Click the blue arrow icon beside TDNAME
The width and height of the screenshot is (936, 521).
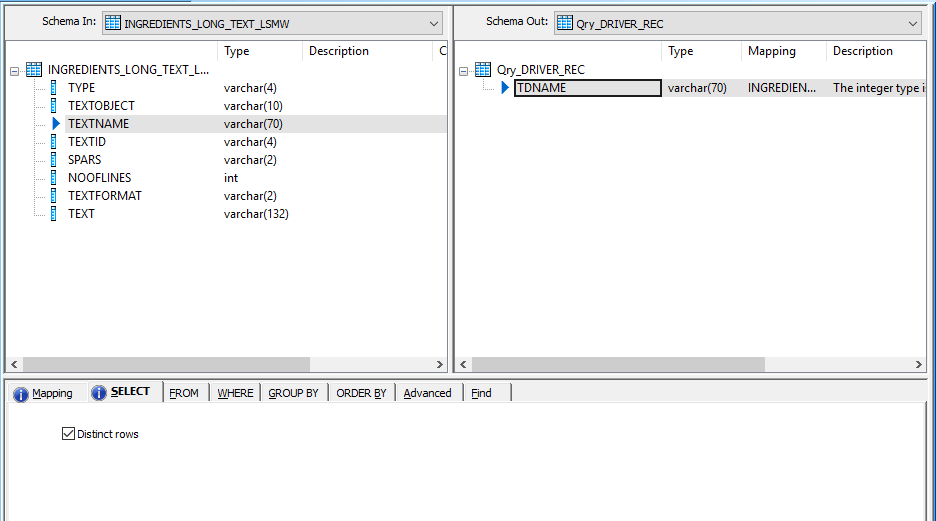pos(505,88)
